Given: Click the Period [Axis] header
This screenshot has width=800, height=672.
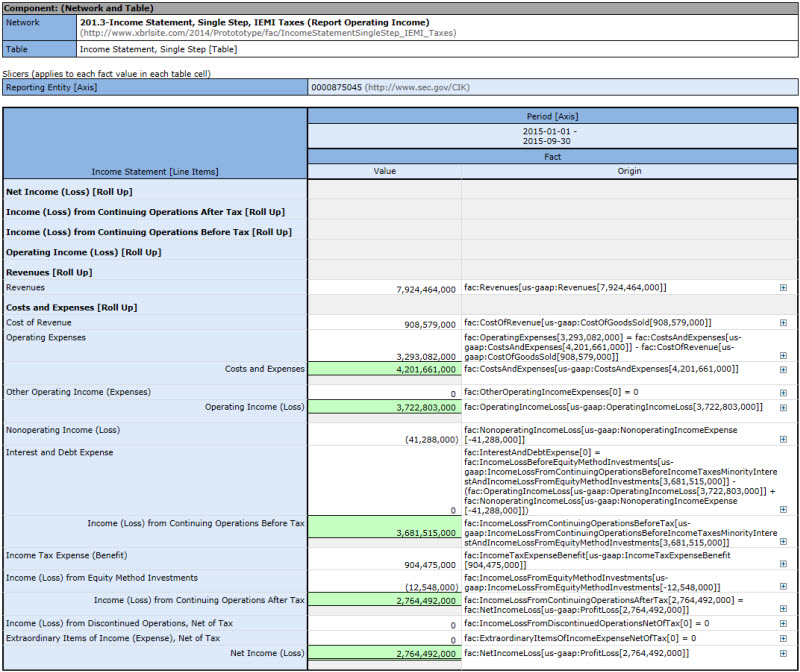Looking at the screenshot, I should coord(553,116).
